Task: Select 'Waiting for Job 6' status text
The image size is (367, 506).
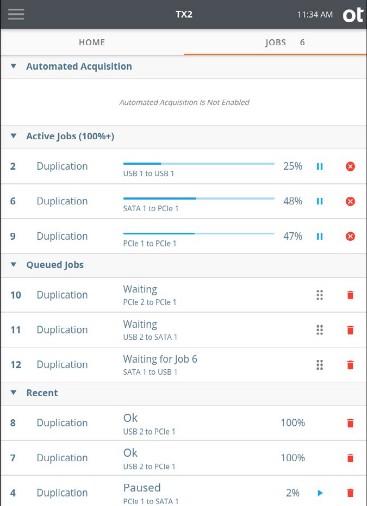Action: pos(160,359)
